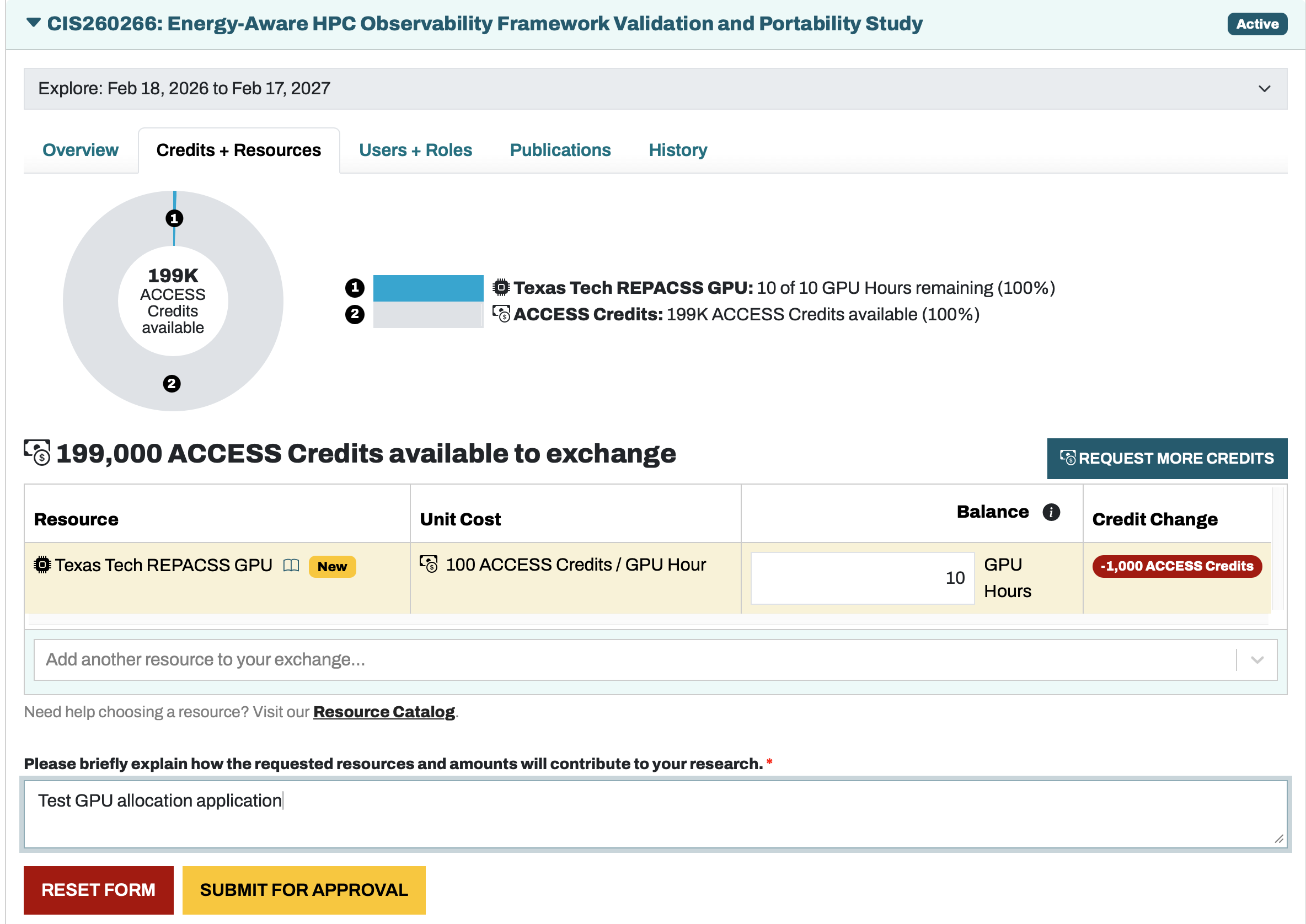Viewport: 1306px width, 924px height.
Task: Click the Request More Credits button
Action: [x=1167, y=458]
